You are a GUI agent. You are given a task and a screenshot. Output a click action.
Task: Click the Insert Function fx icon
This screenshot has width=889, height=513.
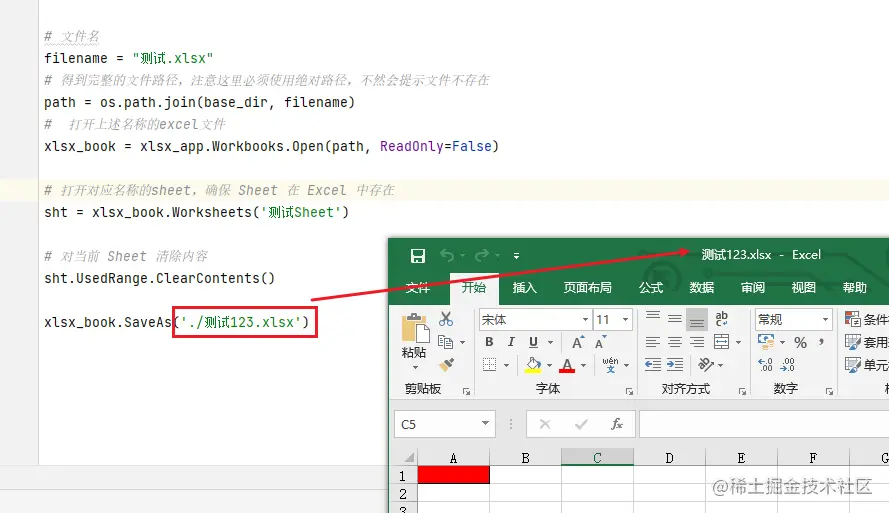(x=617, y=424)
